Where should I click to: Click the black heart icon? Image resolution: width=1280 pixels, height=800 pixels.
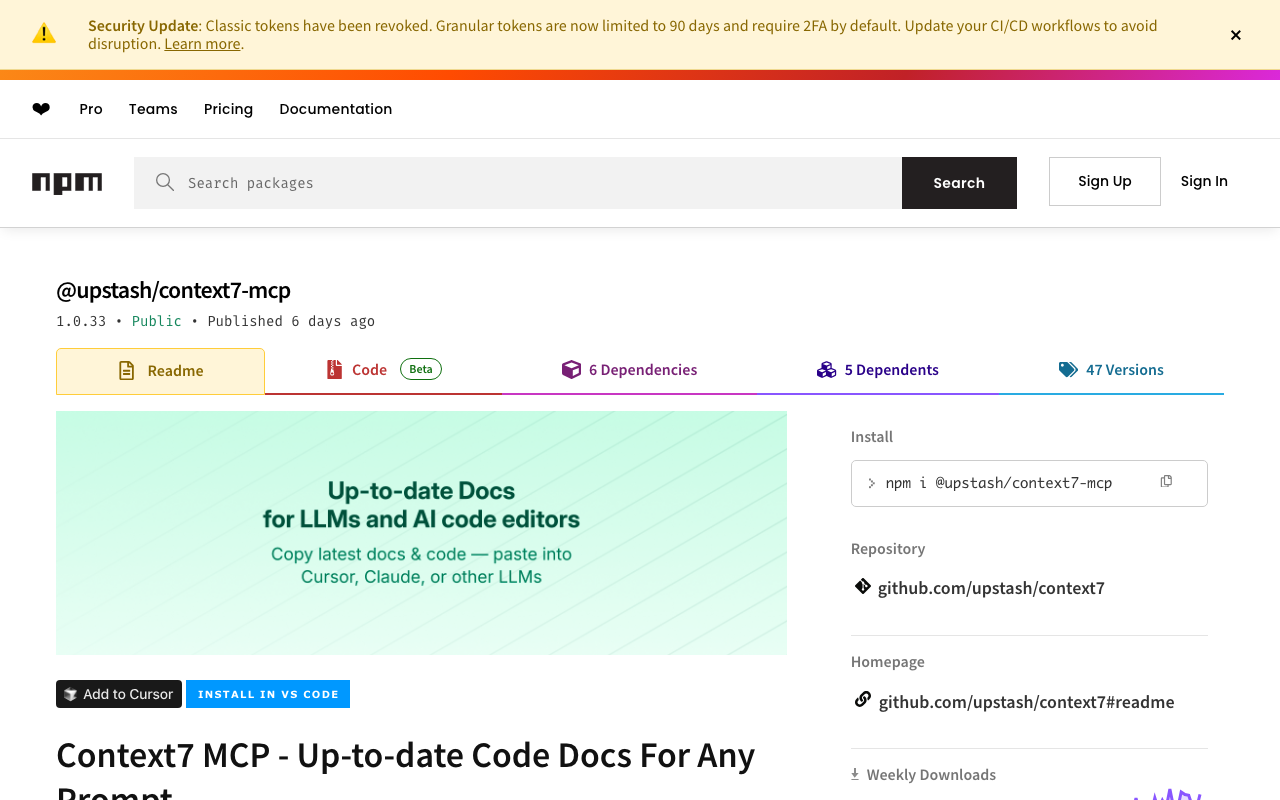[x=41, y=109]
